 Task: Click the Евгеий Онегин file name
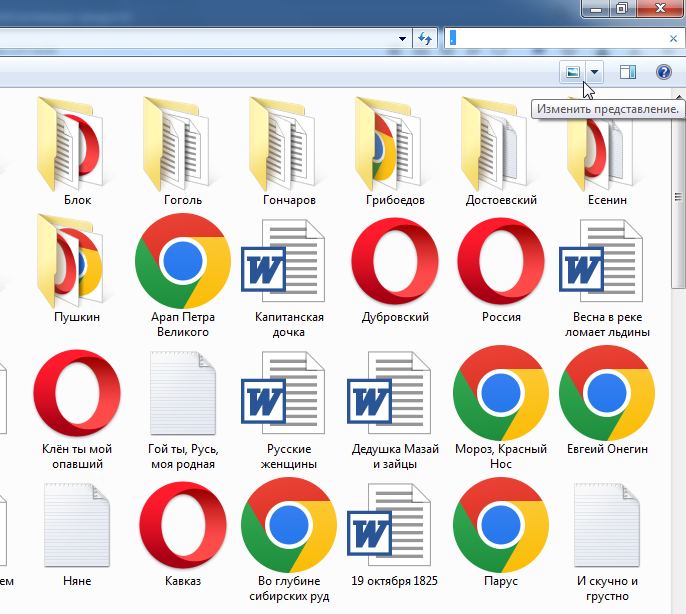click(607, 449)
